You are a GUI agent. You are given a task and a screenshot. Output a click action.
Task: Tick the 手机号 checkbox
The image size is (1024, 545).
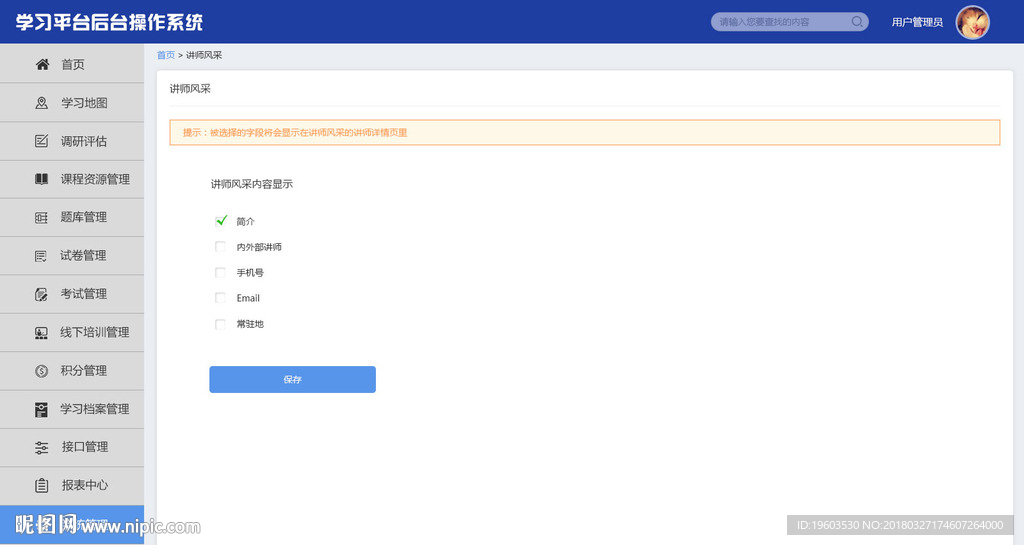pyautogui.click(x=220, y=272)
